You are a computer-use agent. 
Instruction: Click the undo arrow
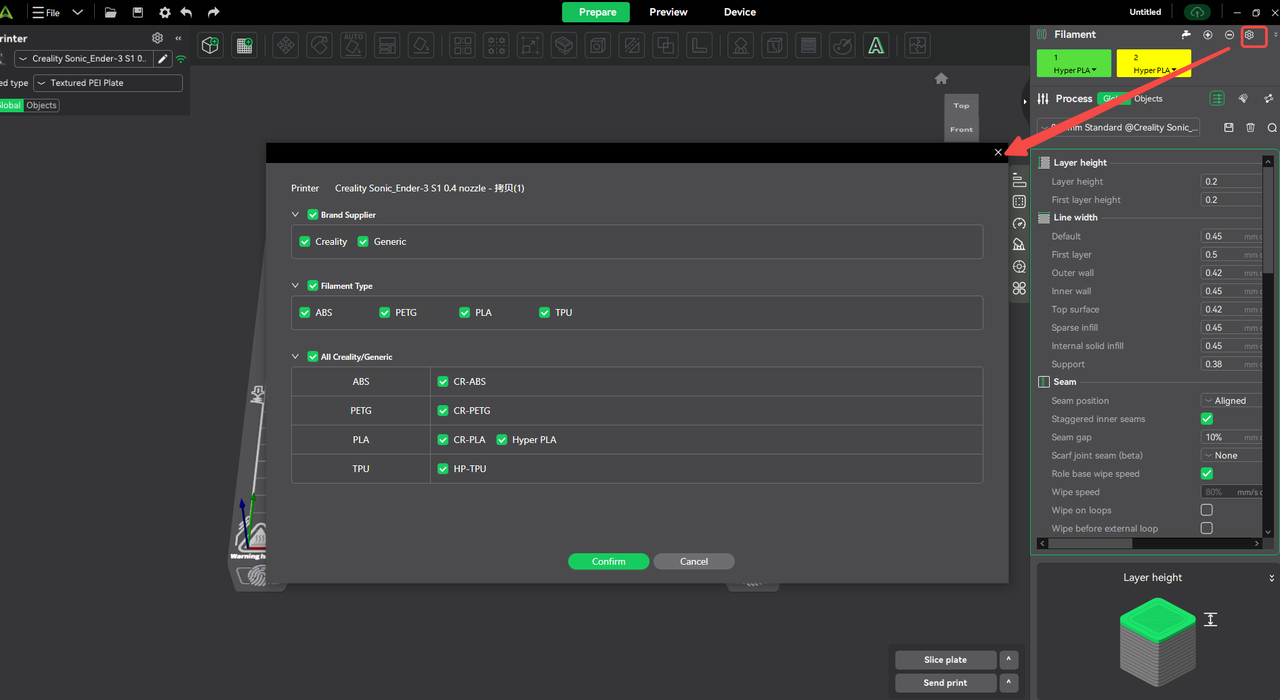point(186,12)
